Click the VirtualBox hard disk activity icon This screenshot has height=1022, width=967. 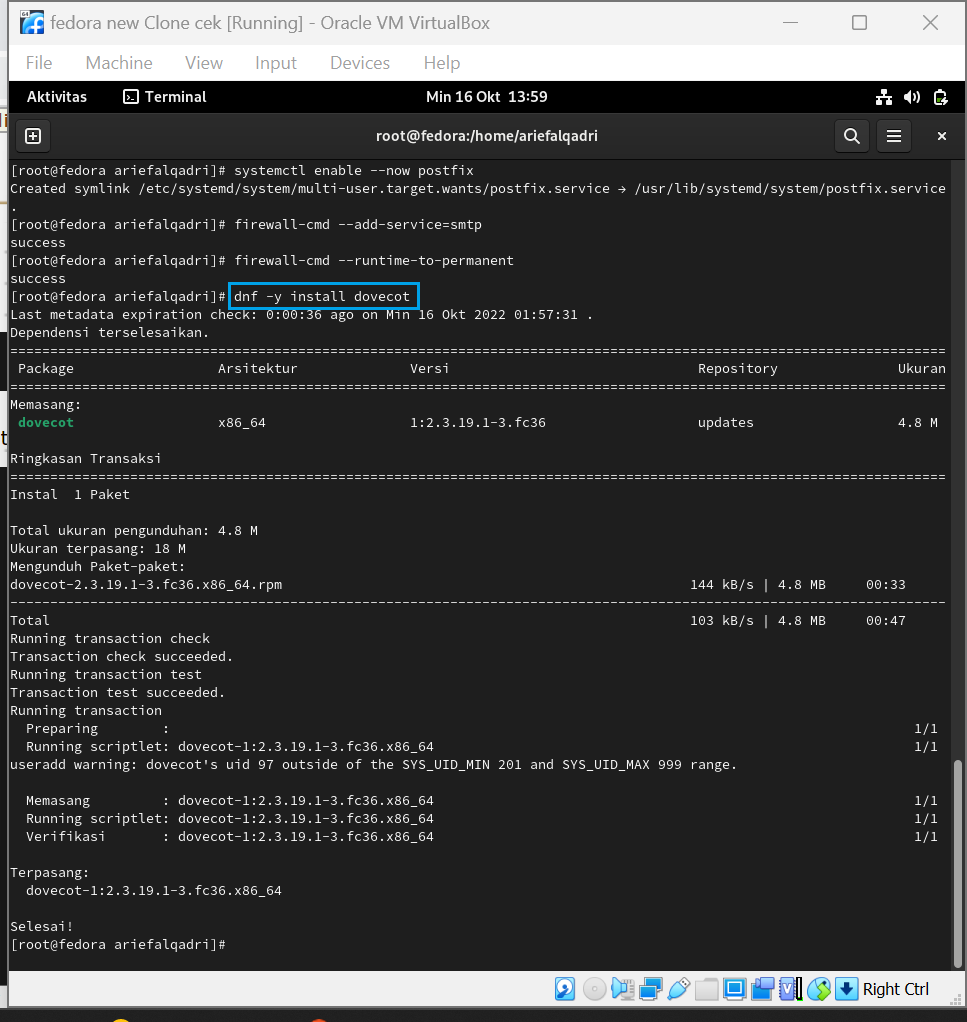pos(564,989)
